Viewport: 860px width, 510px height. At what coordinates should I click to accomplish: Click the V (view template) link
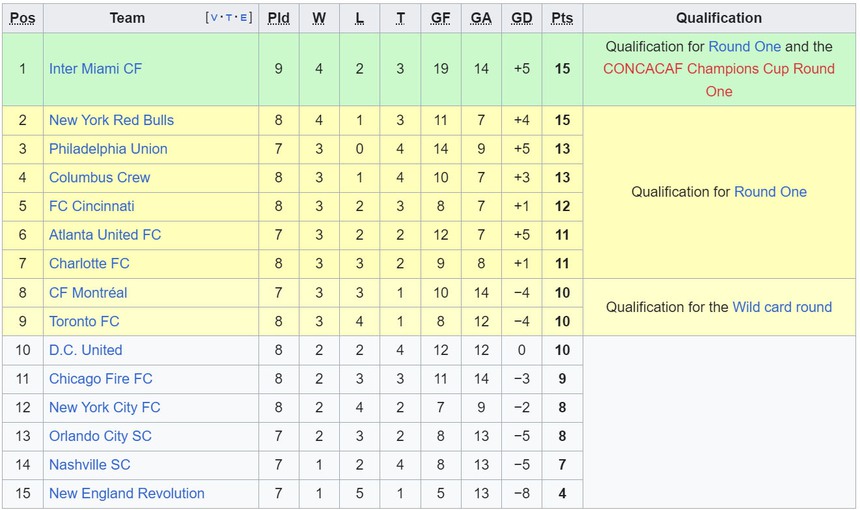pos(214,18)
